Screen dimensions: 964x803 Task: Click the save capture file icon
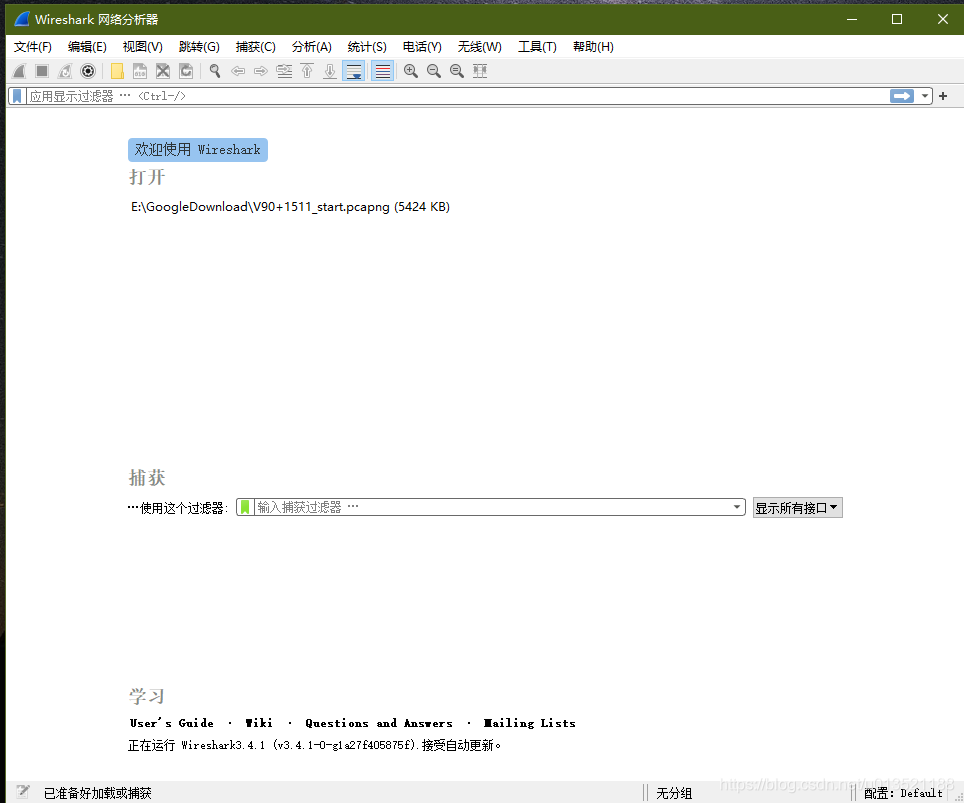click(x=140, y=71)
